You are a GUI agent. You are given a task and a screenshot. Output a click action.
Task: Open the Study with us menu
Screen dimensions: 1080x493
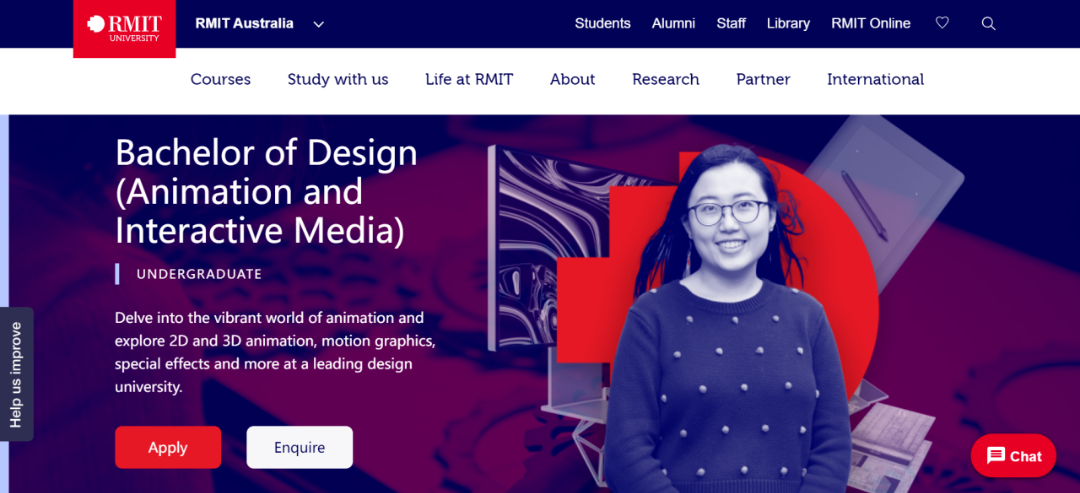338,79
